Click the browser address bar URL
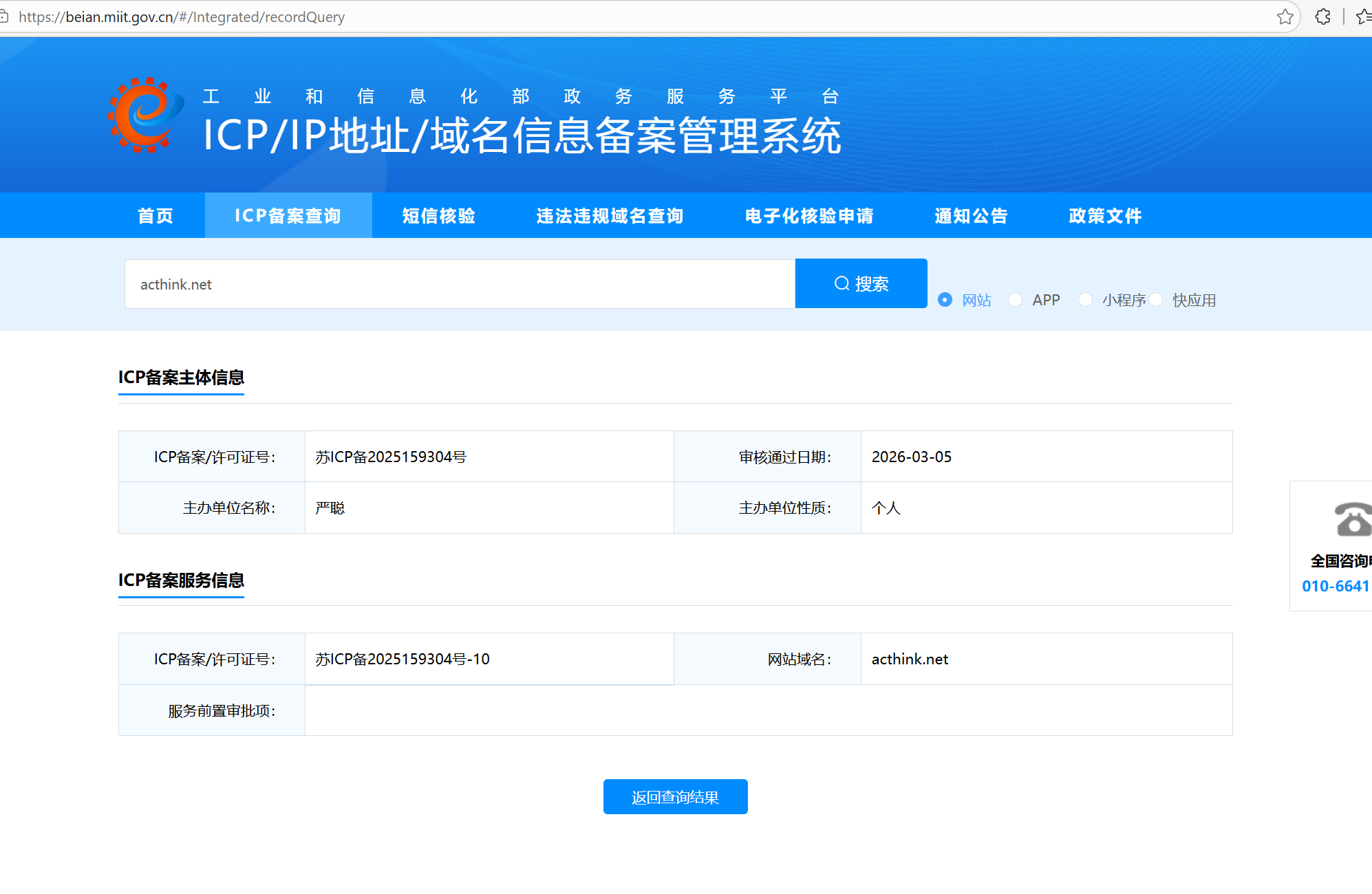The width and height of the screenshot is (1372, 894). pyautogui.click(x=182, y=17)
